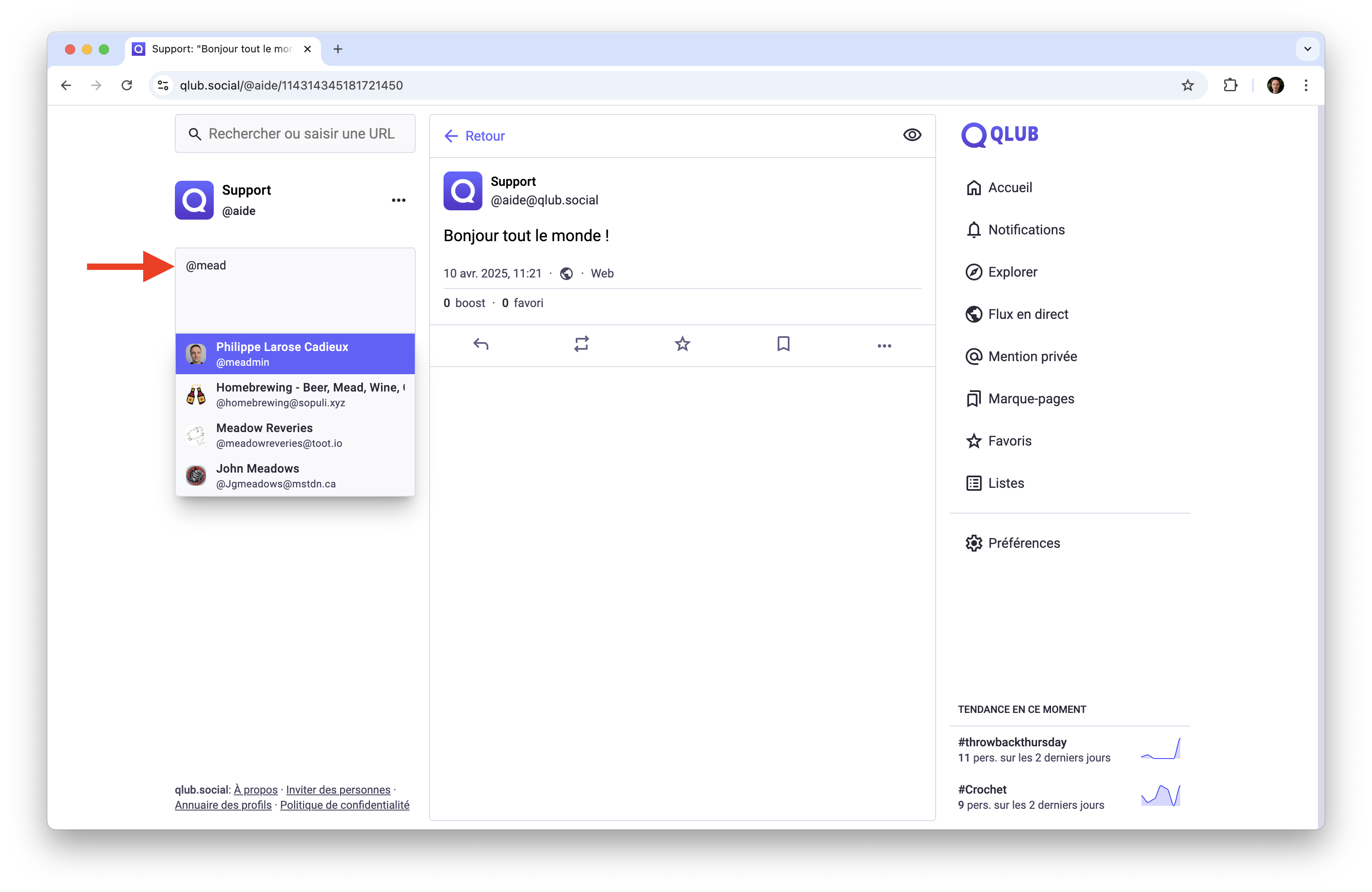Click the @aide@qlub.social handle in the post
This screenshot has height=892, width=1372.
coord(544,200)
